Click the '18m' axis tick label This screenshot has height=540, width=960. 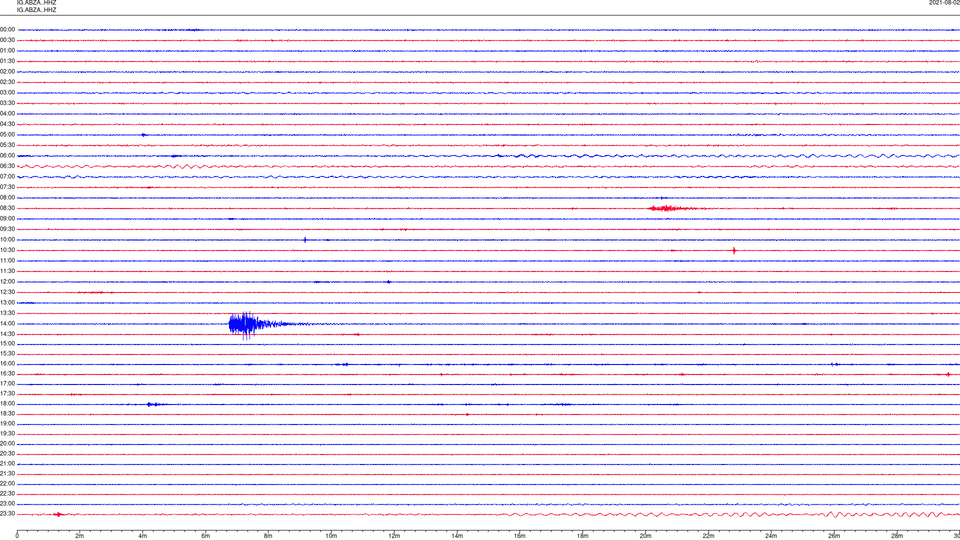tap(583, 536)
